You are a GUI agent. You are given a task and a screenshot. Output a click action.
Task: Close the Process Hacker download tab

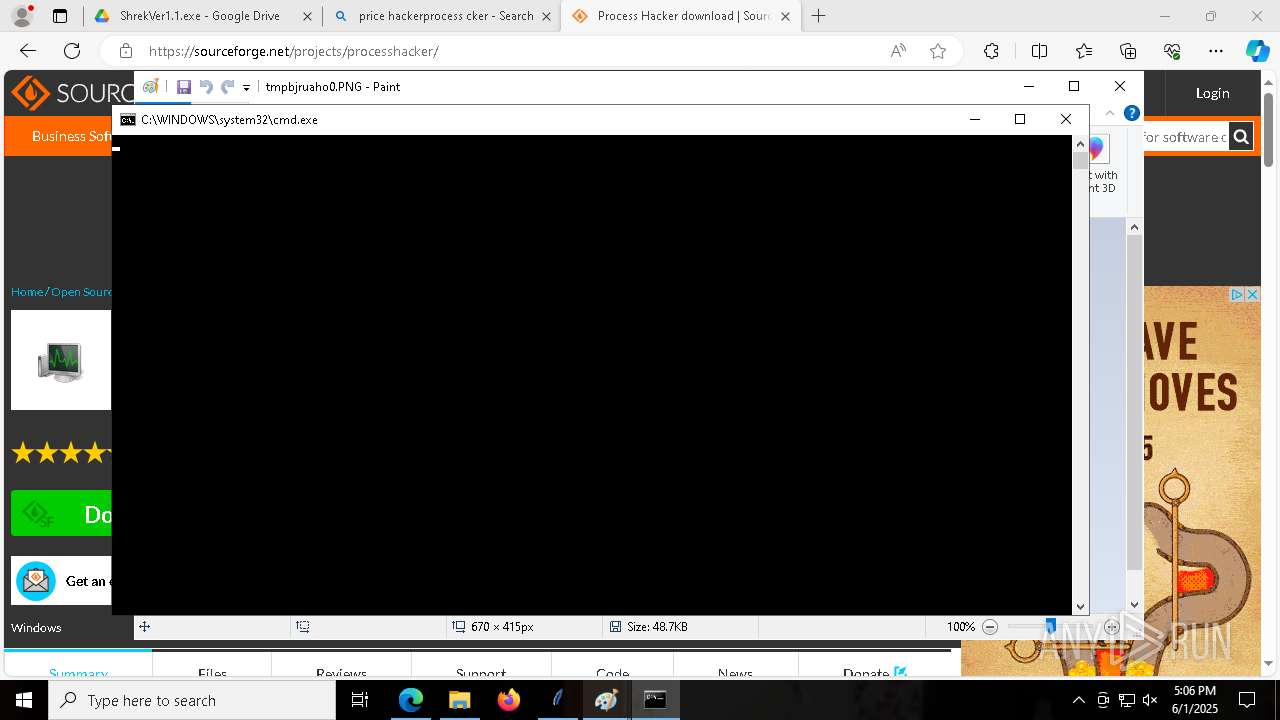click(x=785, y=16)
